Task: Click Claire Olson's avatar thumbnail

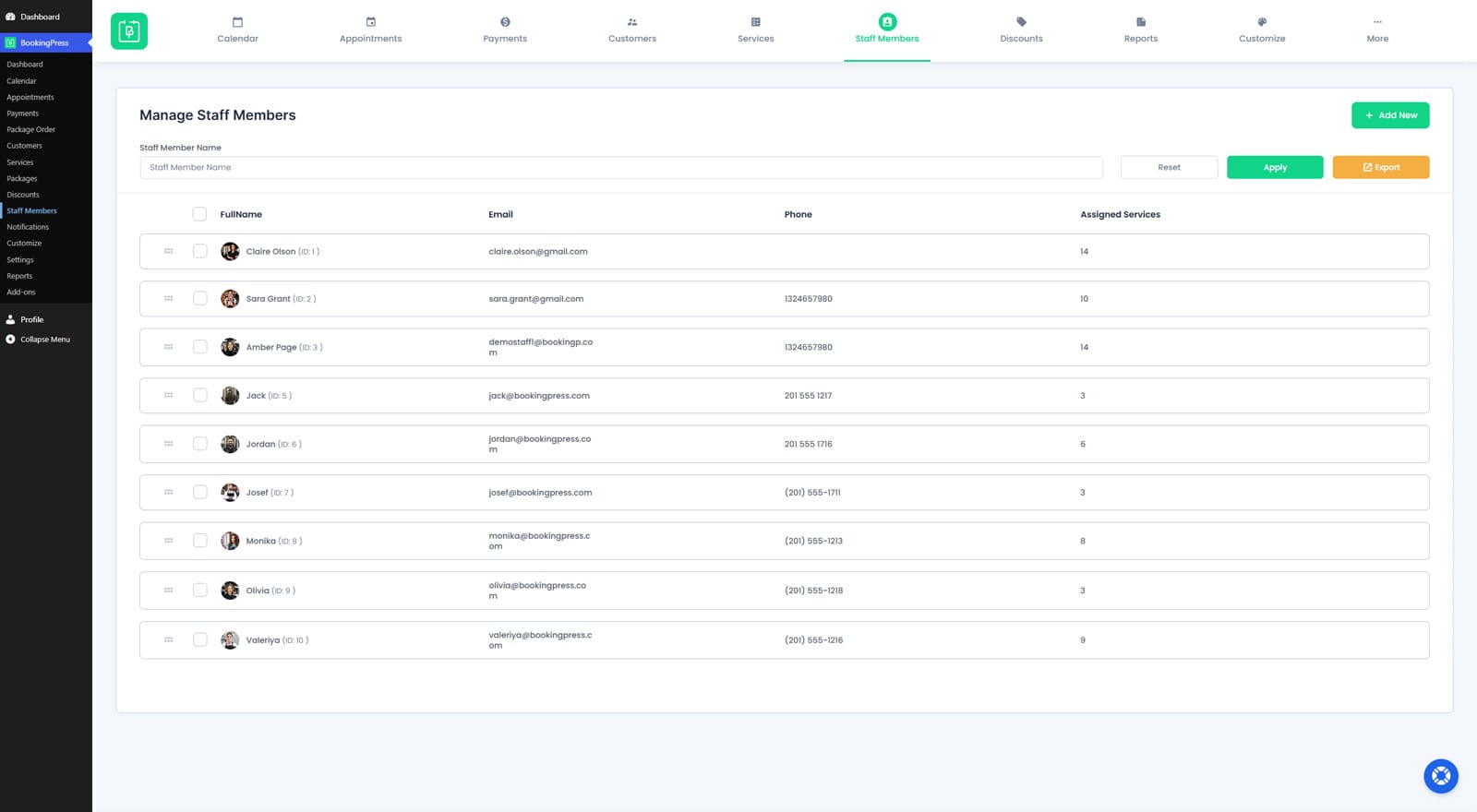Action: click(x=230, y=251)
